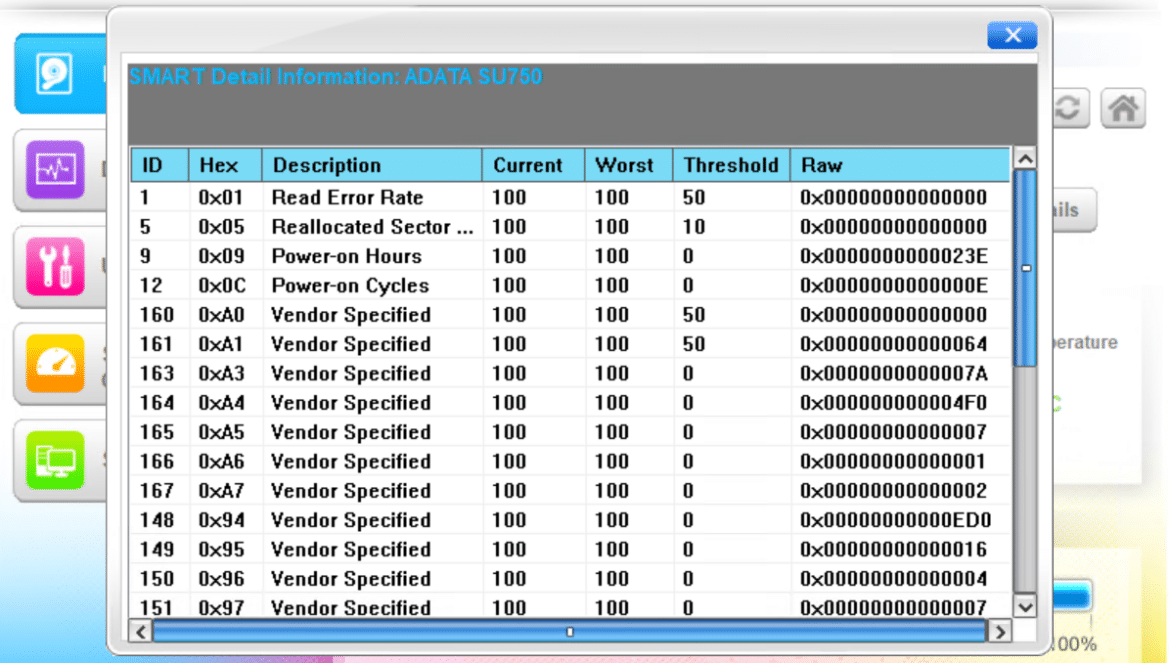Click hex value 0x01
Image resolution: width=1170 pixels, height=663 pixels.
pos(221,198)
